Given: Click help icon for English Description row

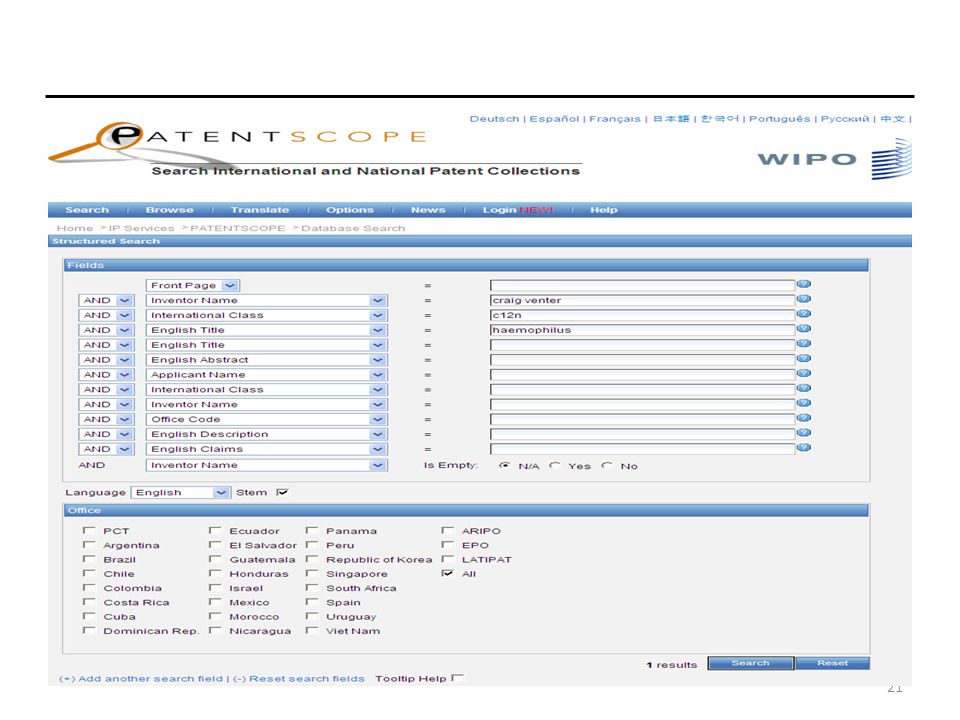Looking at the screenshot, I should tap(804, 433).
